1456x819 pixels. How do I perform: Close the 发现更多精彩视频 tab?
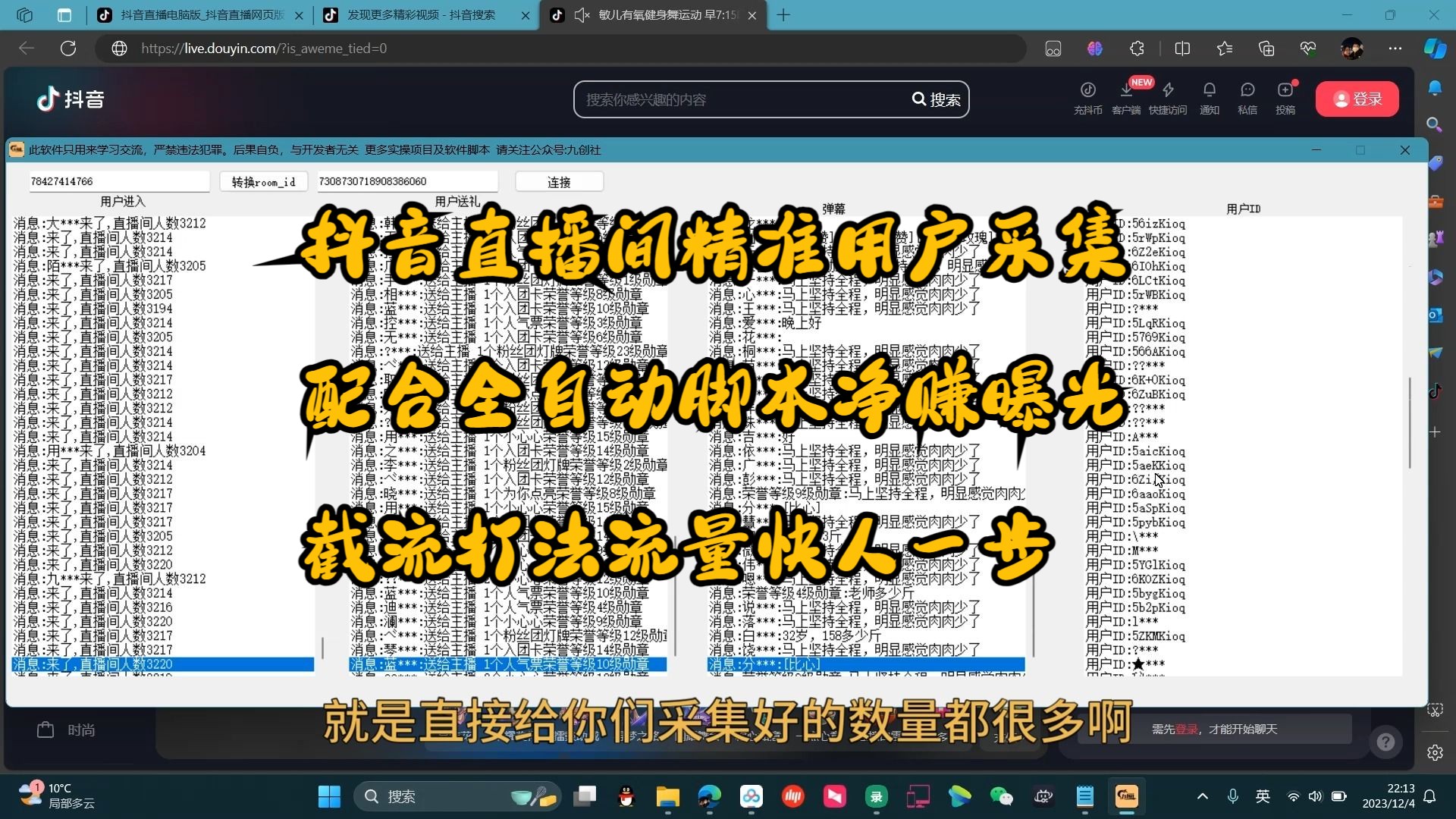526,15
